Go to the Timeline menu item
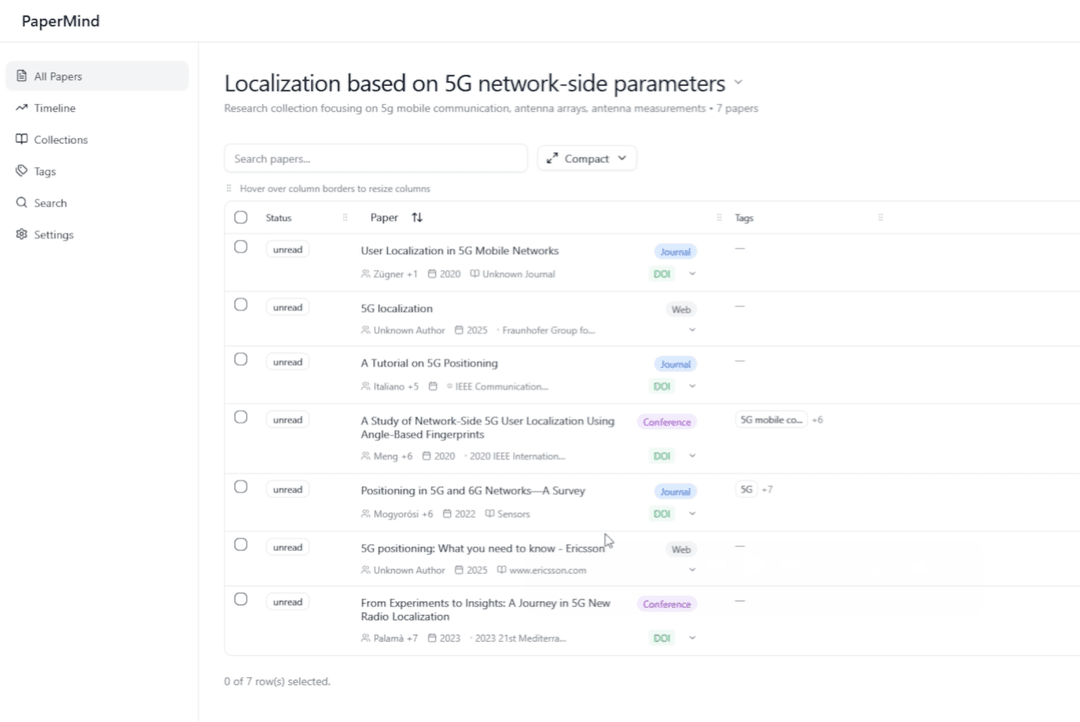Screen dimensions: 1080x722 (x=55, y=108)
